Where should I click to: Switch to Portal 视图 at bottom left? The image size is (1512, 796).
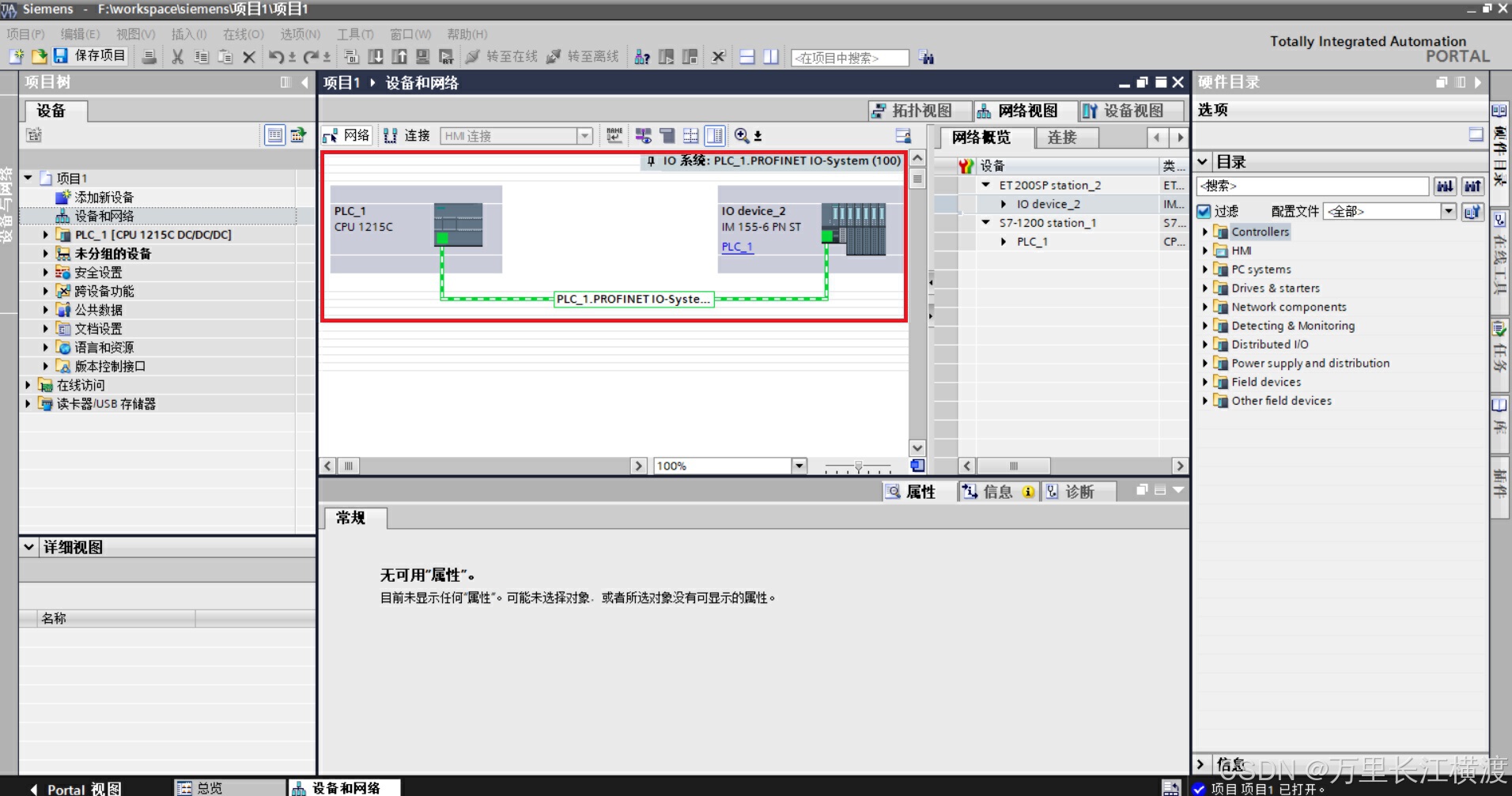point(76,789)
